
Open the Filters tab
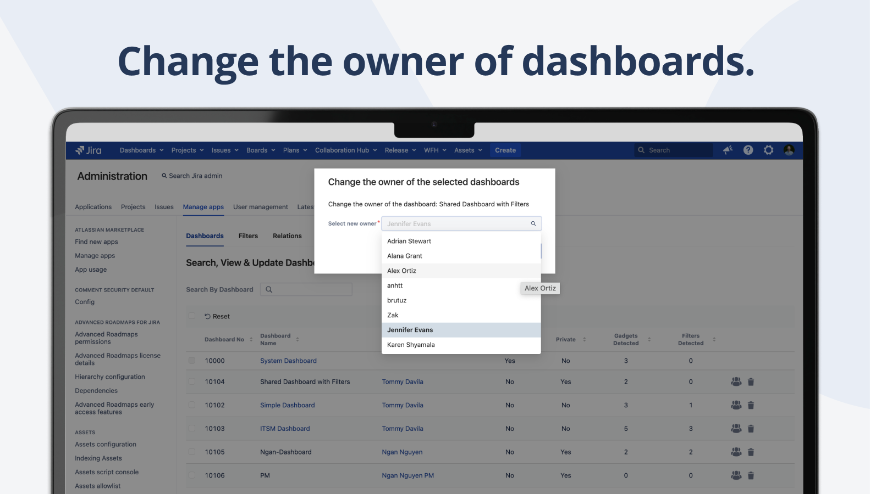[248, 236]
